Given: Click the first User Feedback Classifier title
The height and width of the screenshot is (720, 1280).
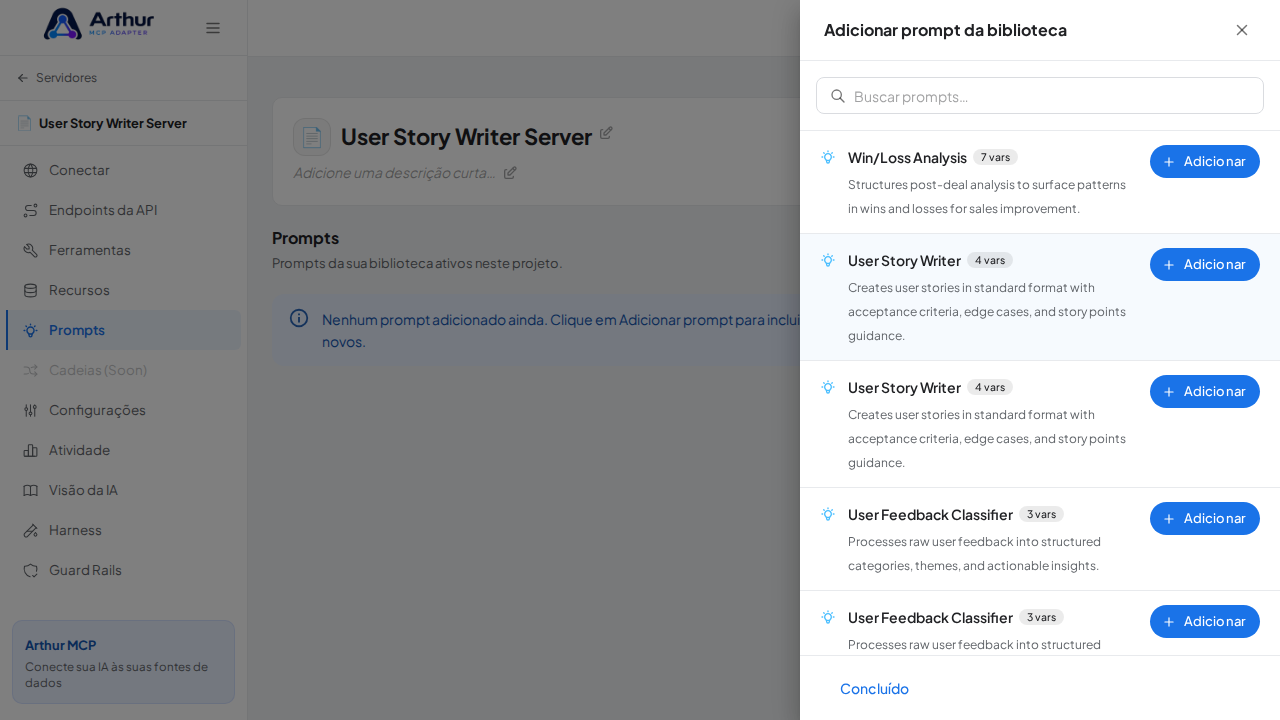Looking at the screenshot, I should (930, 515).
